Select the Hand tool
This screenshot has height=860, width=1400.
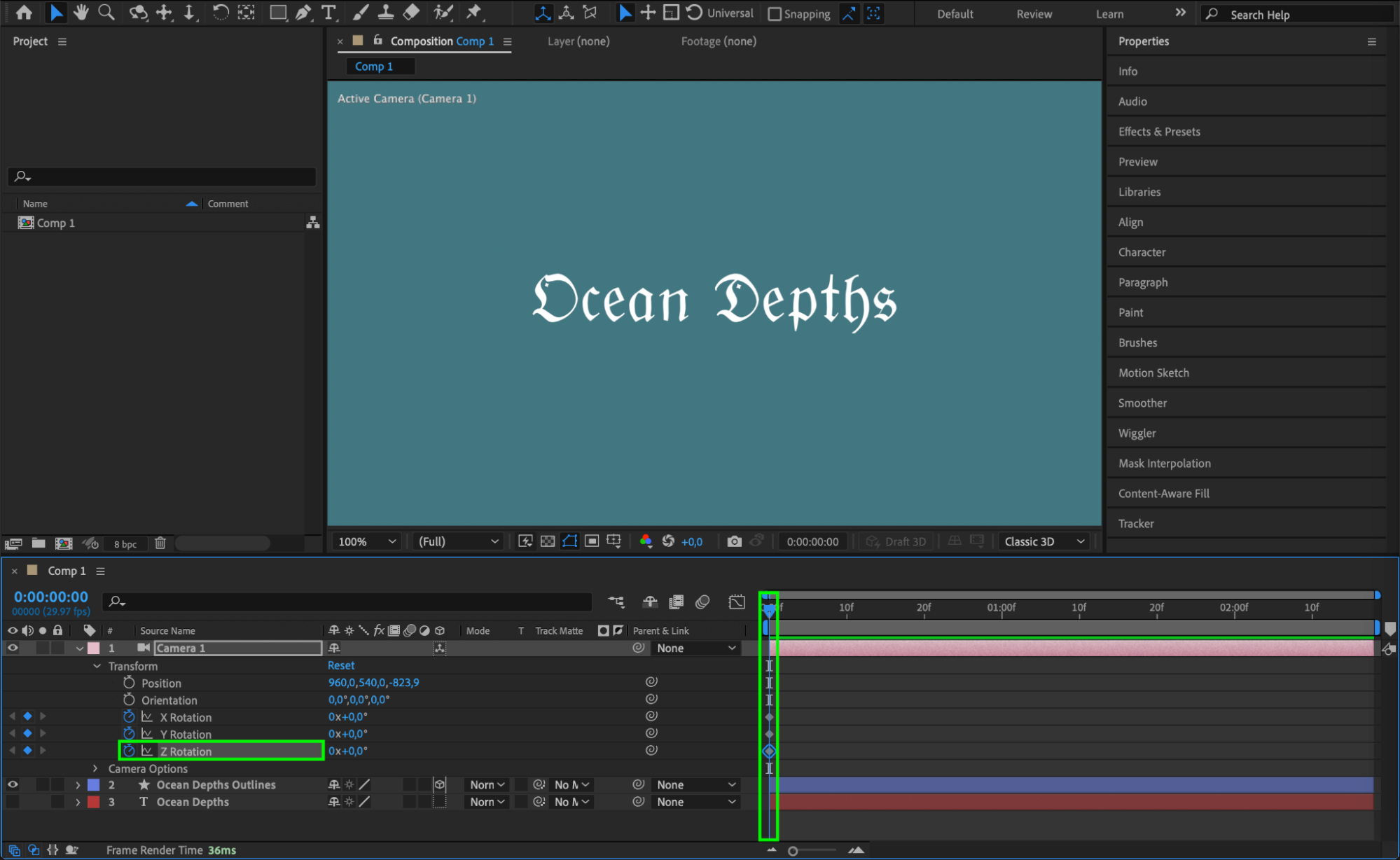coord(81,13)
